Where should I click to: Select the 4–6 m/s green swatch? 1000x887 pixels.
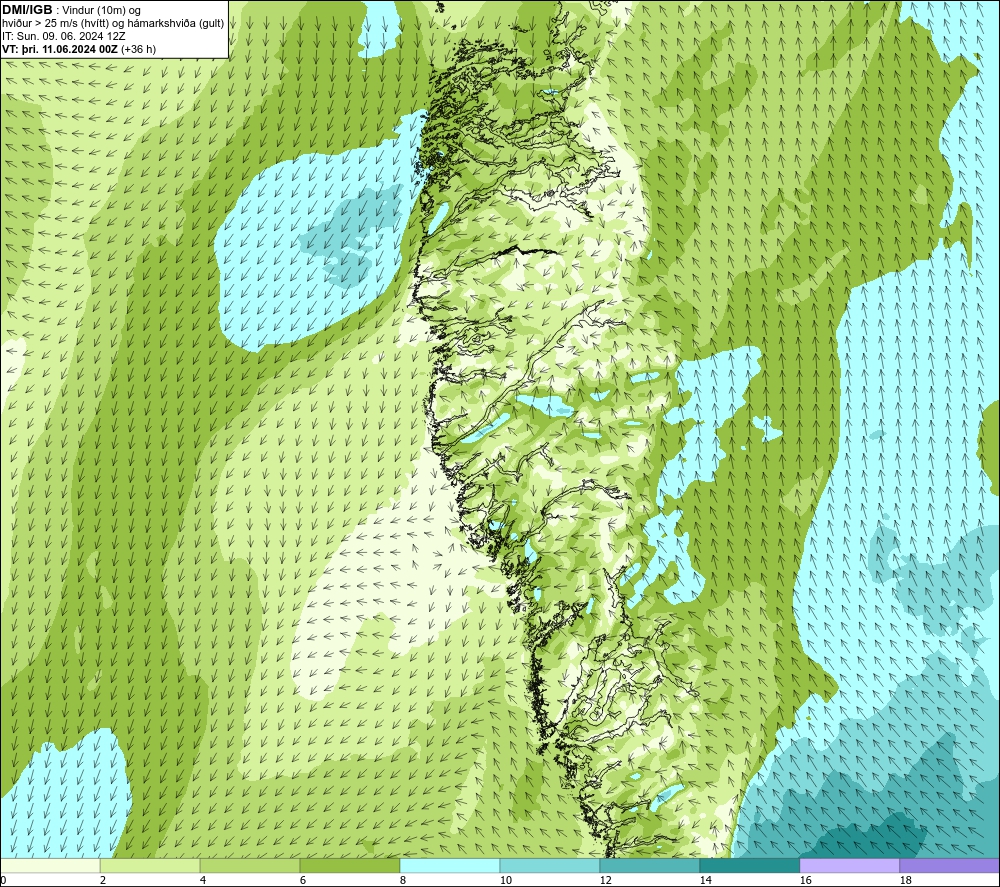[249, 866]
